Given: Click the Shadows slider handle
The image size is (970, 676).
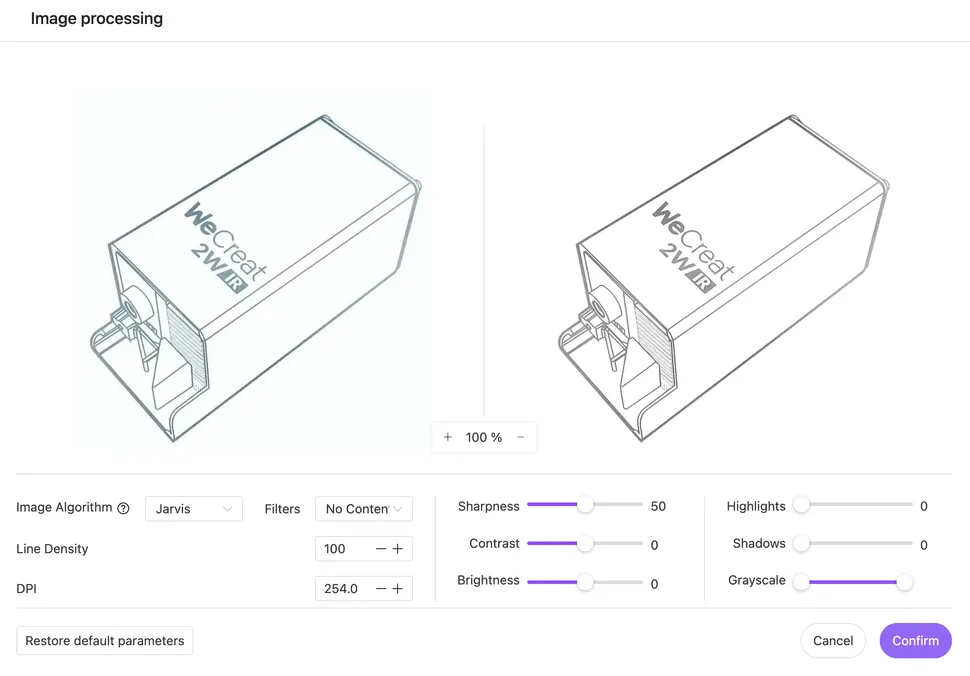Looking at the screenshot, I should [x=801, y=544].
